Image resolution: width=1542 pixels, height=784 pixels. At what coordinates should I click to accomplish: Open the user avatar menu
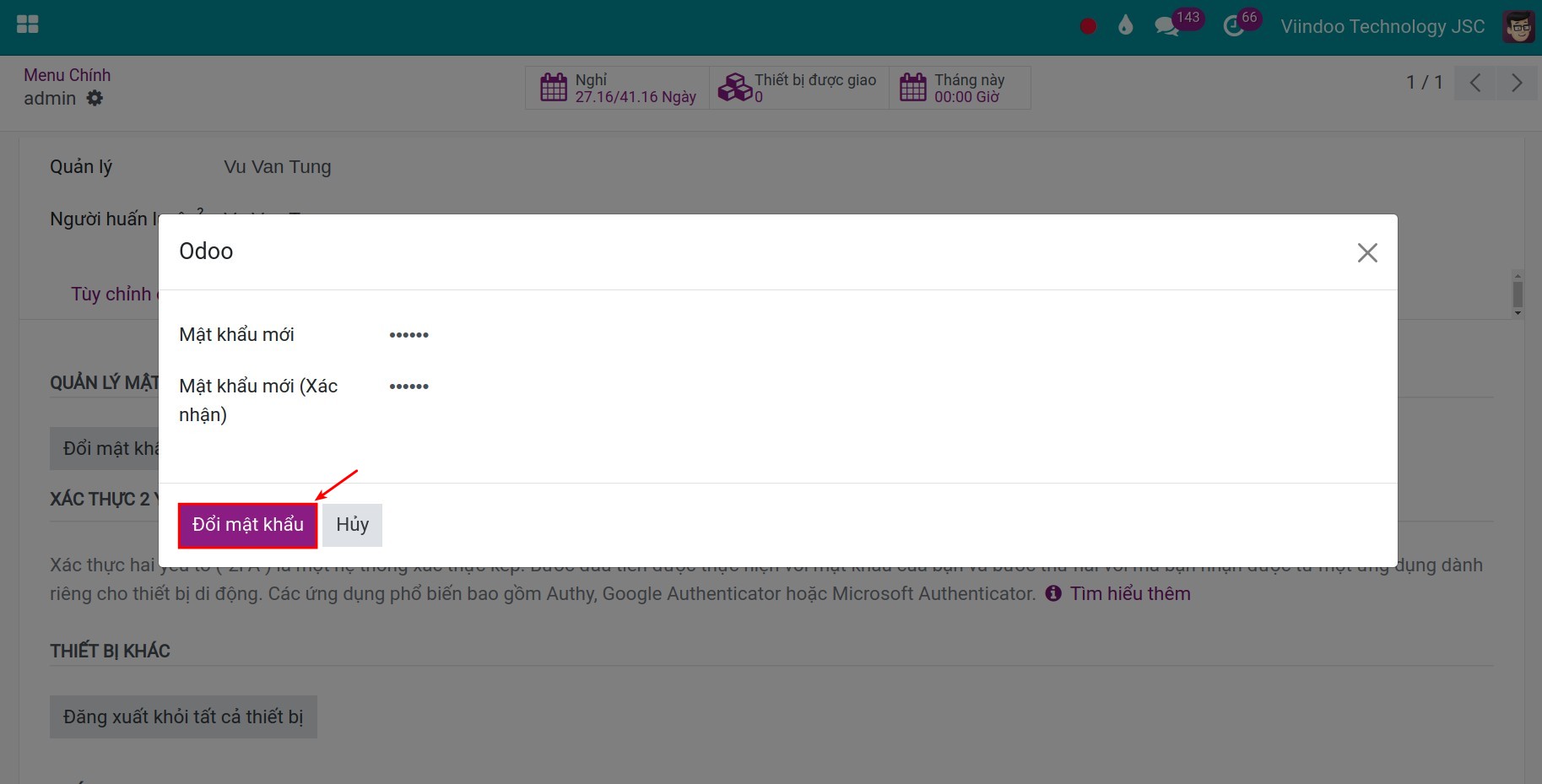1518,27
